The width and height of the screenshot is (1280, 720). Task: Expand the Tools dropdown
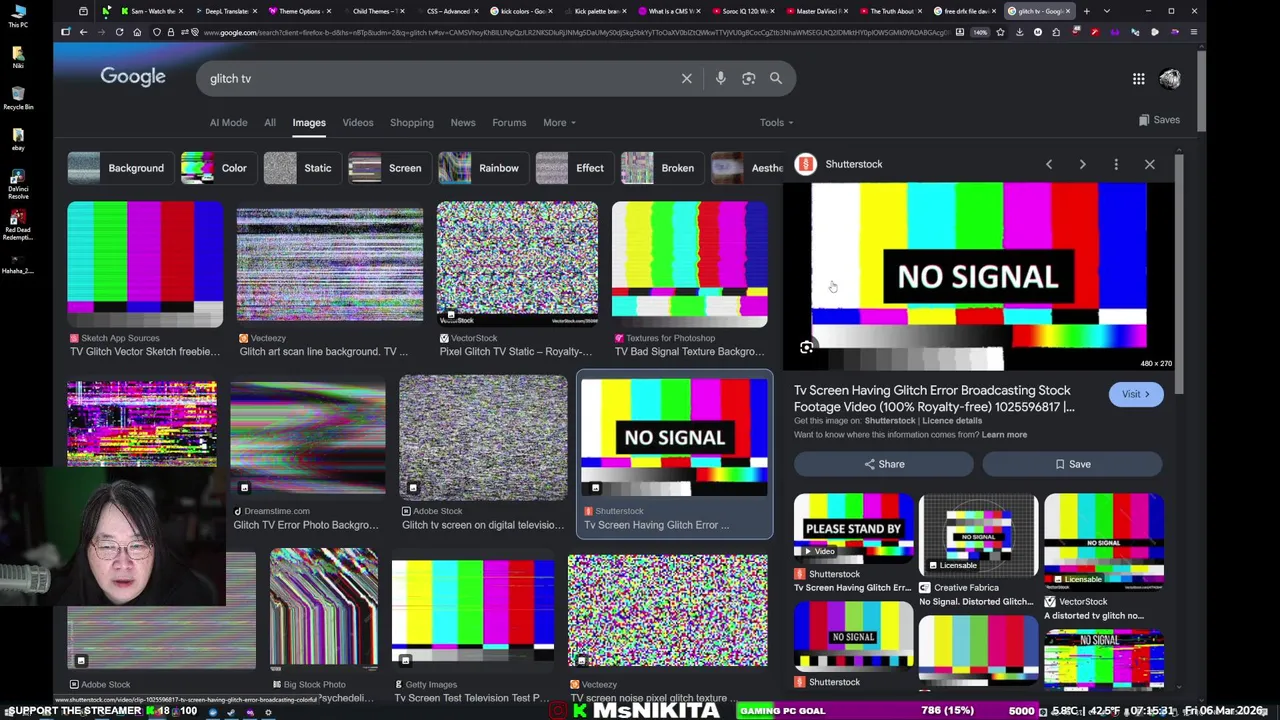click(776, 123)
